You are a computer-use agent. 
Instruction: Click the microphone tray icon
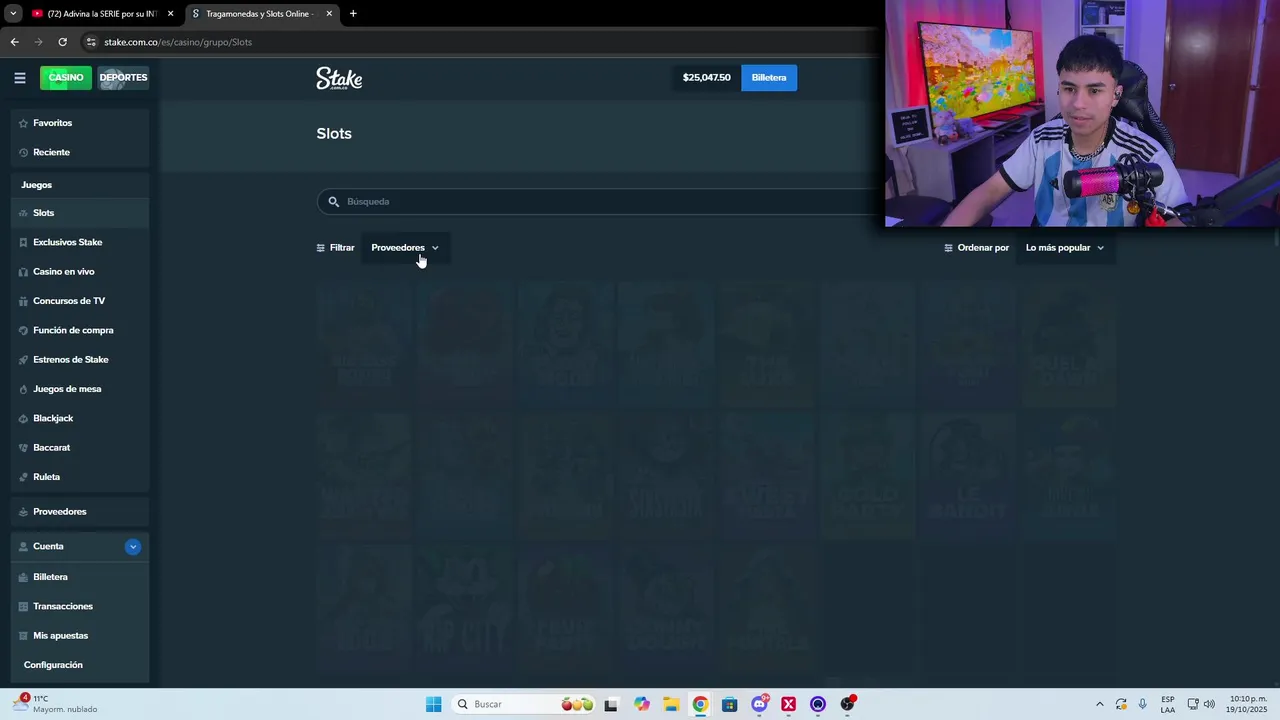(x=1143, y=704)
